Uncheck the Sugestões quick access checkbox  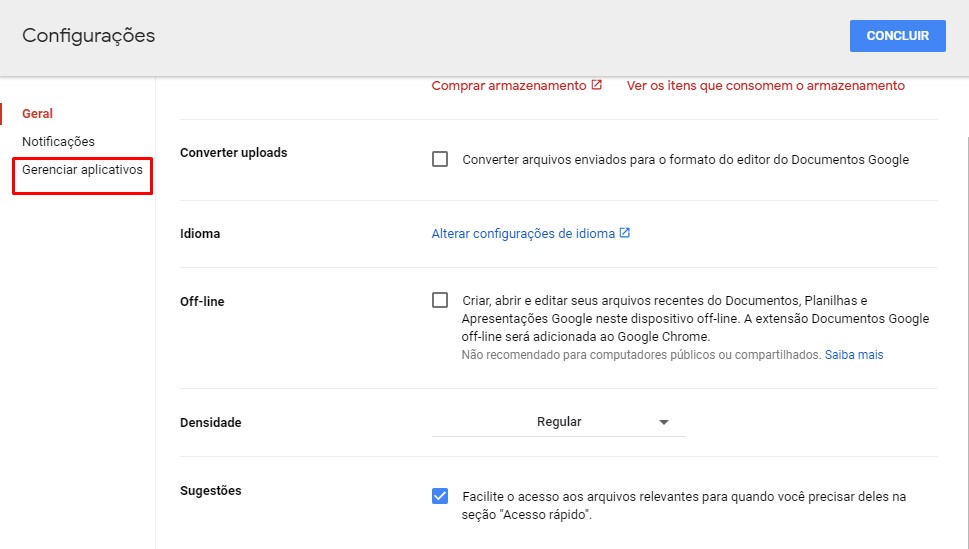pyautogui.click(x=440, y=496)
